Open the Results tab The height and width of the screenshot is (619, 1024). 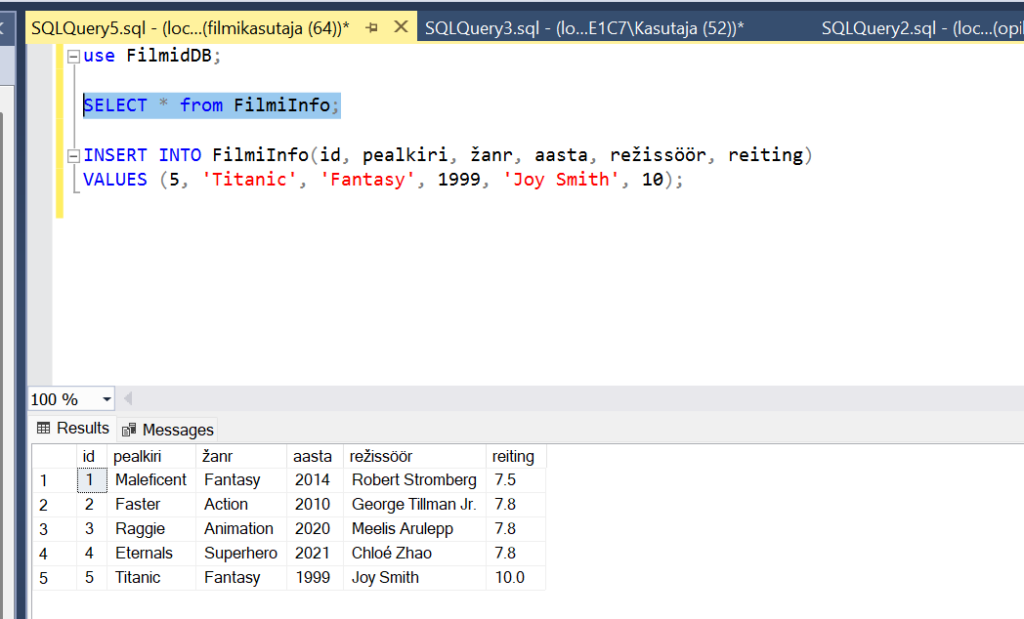[x=73, y=428]
